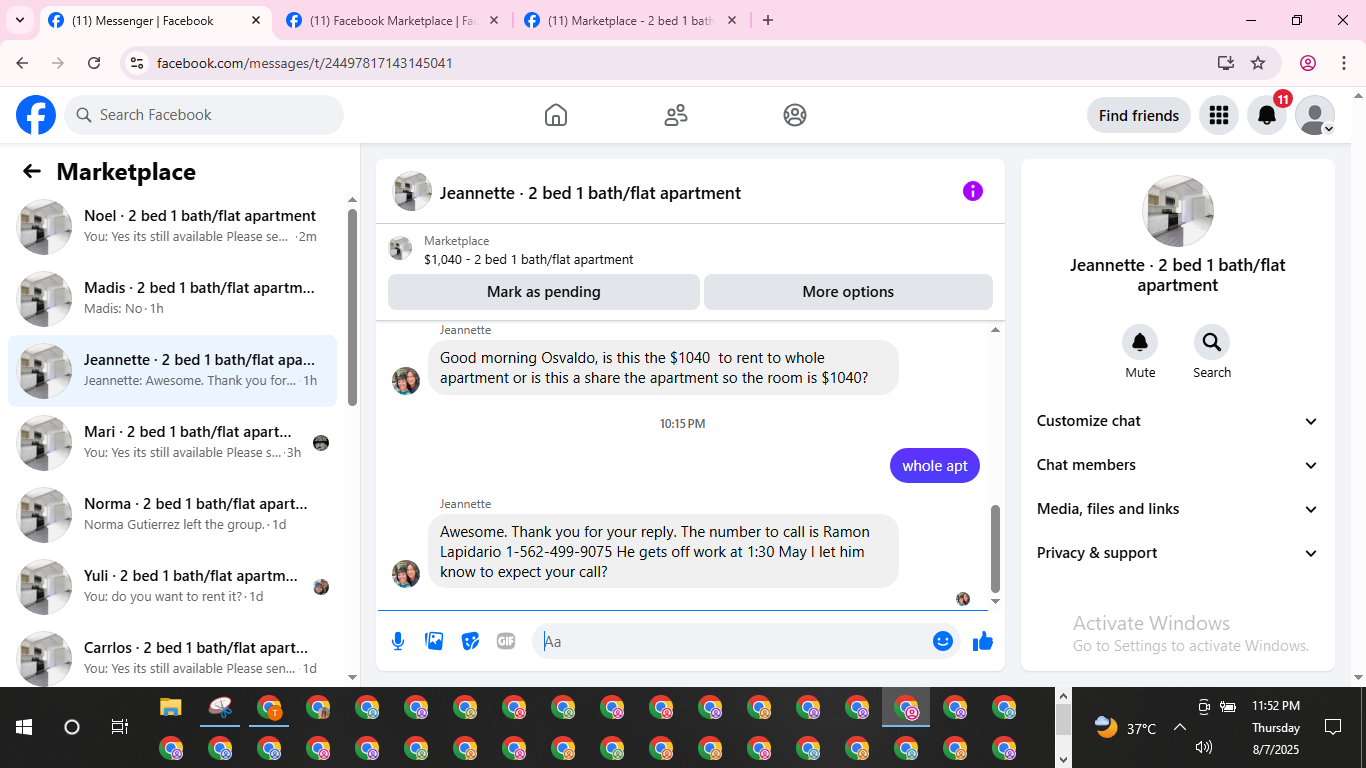Click the install app icon in the address bar

pos(1226,63)
